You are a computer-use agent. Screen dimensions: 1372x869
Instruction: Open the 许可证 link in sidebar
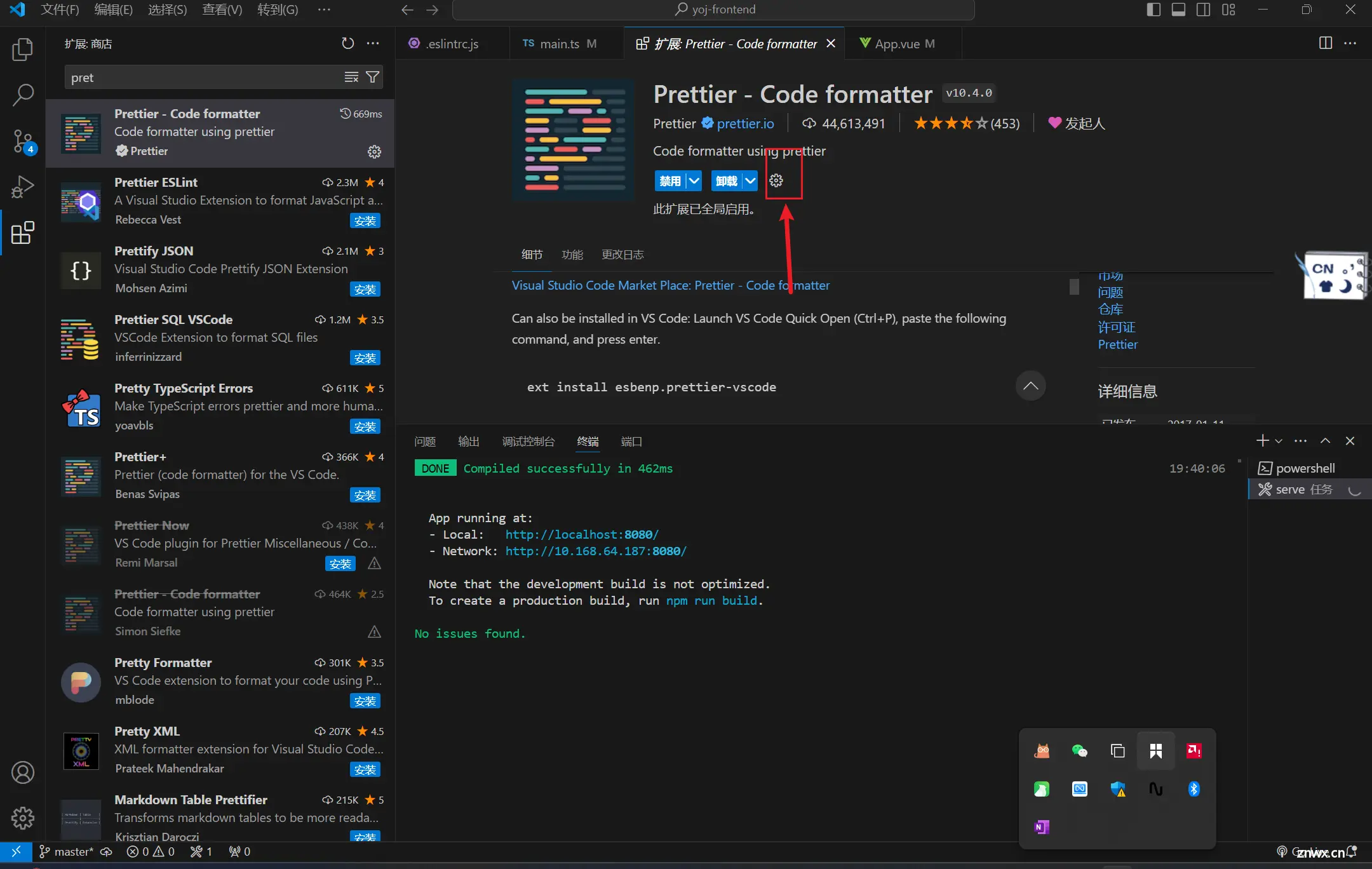(x=1117, y=327)
